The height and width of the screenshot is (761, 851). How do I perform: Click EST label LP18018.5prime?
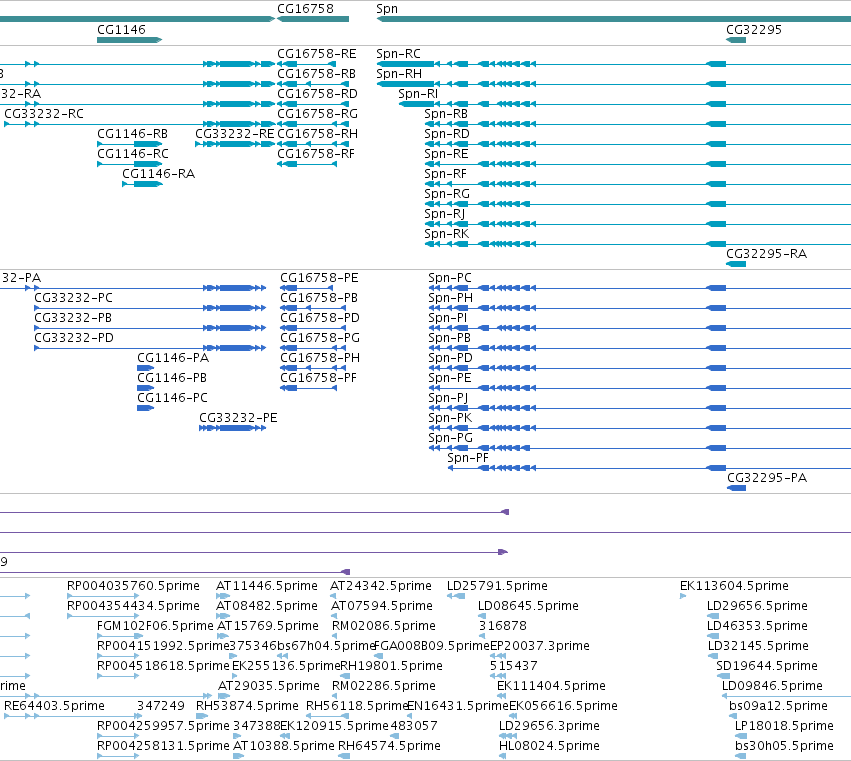click(x=784, y=726)
